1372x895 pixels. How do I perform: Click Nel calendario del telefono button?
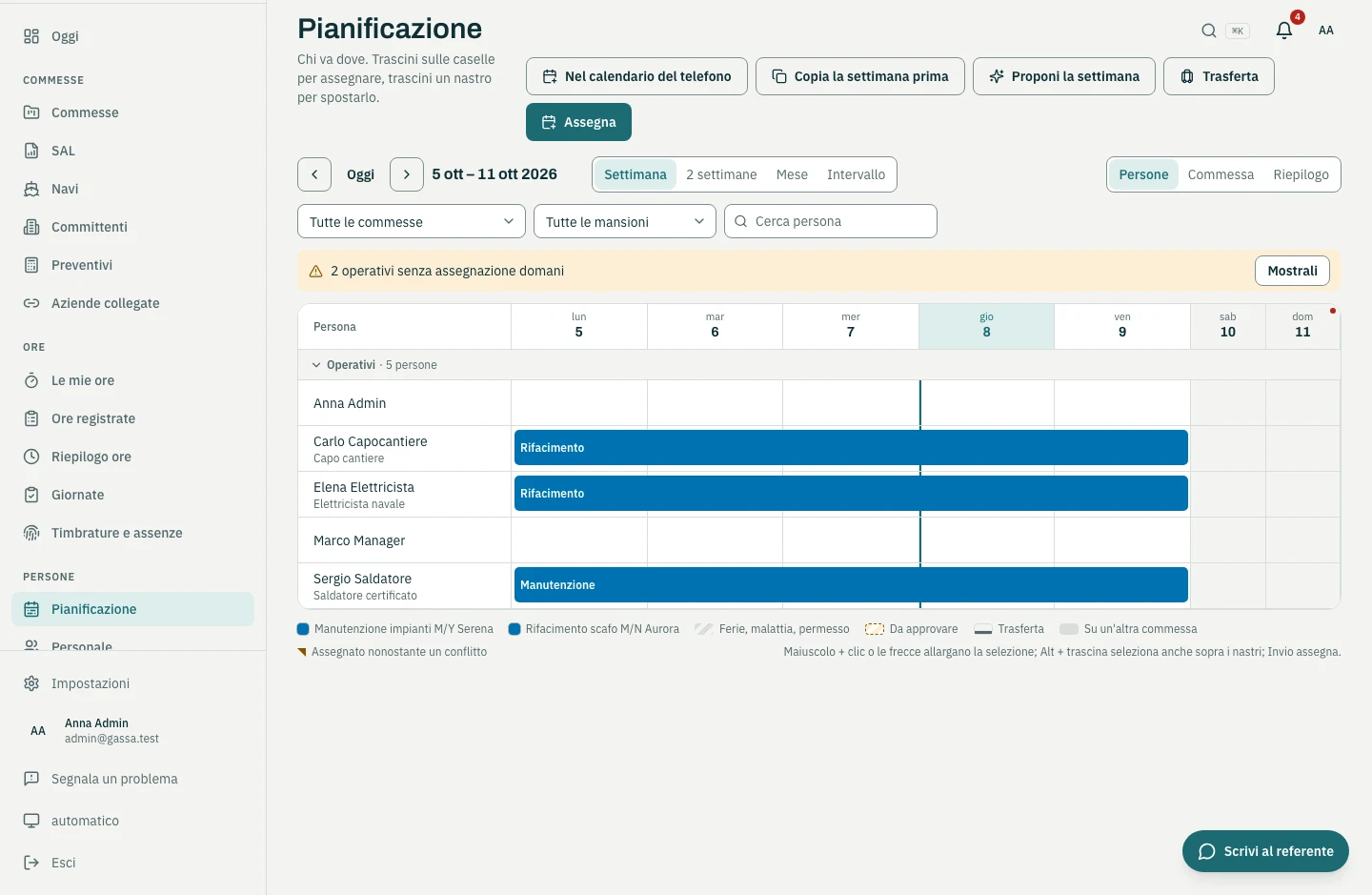click(x=636, y=76)
